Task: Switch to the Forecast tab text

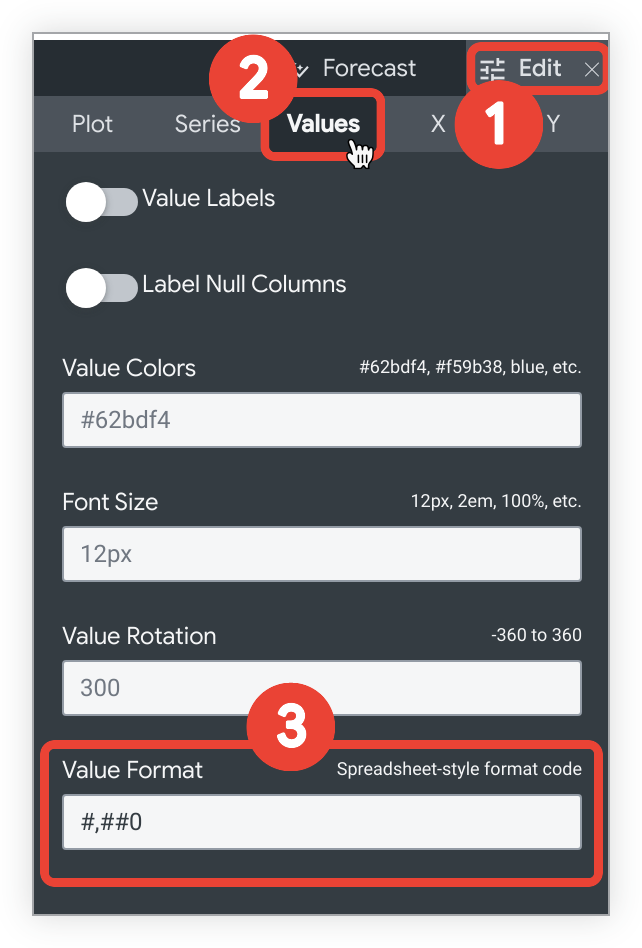Action: point(369,69)
